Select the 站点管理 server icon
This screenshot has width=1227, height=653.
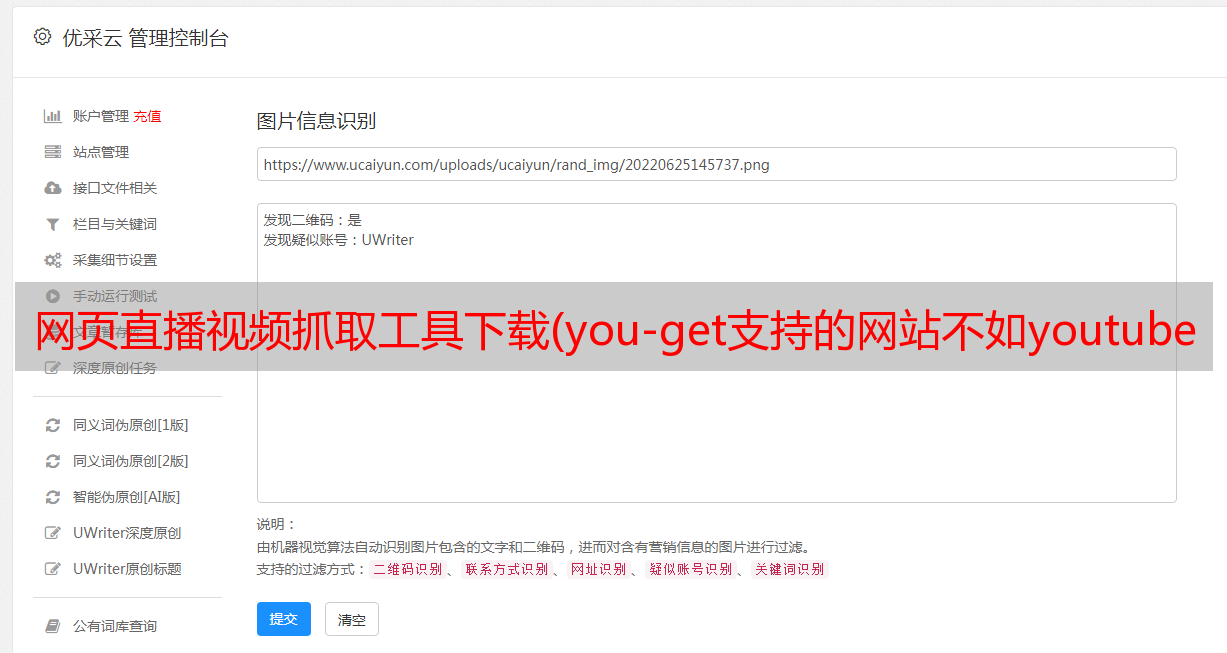click(x=53, y=152)
